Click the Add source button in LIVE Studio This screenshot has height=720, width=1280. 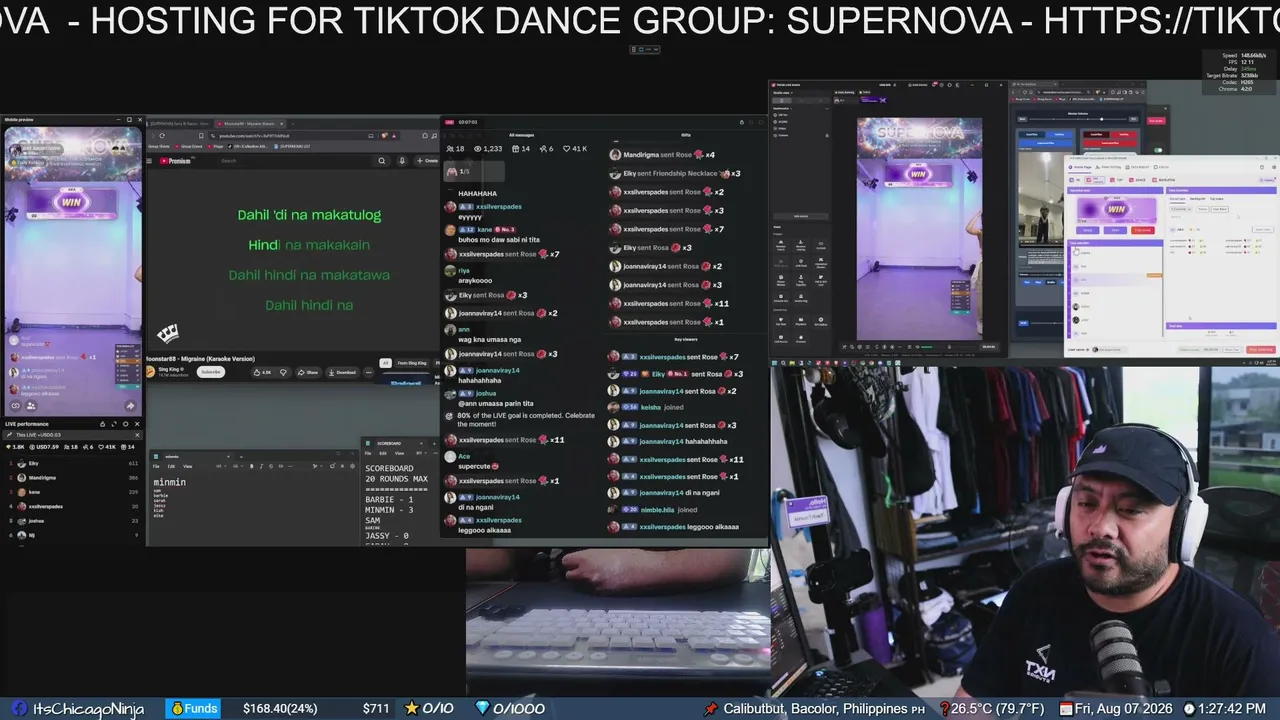(801, 215)
